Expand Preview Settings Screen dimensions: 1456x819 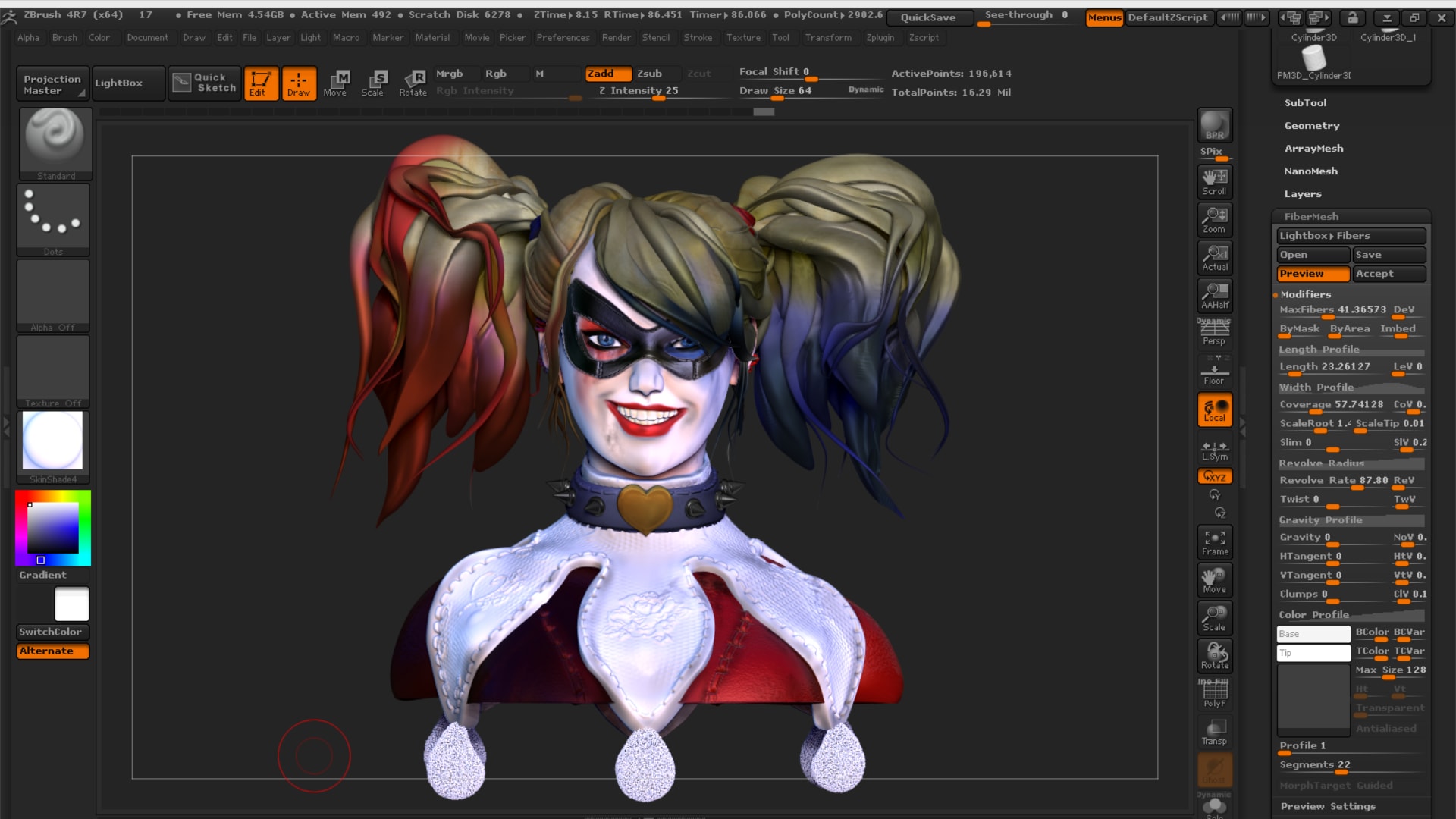[1328, 806]
